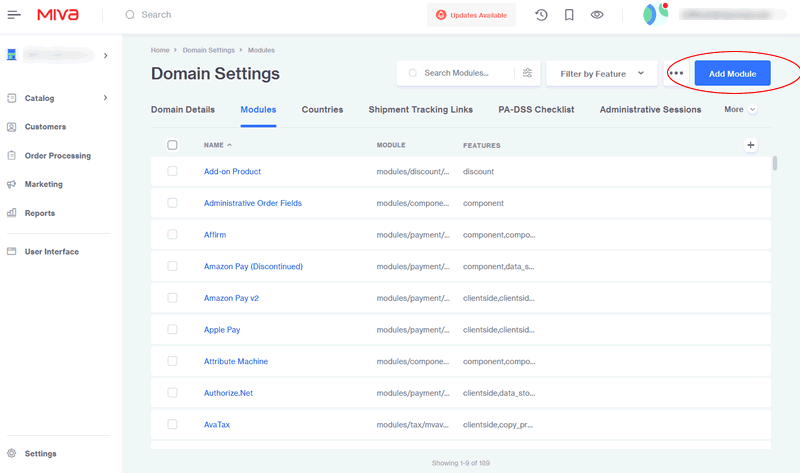
Task: Check the Add-on Product row checkbox
Action: click(172, 171)
